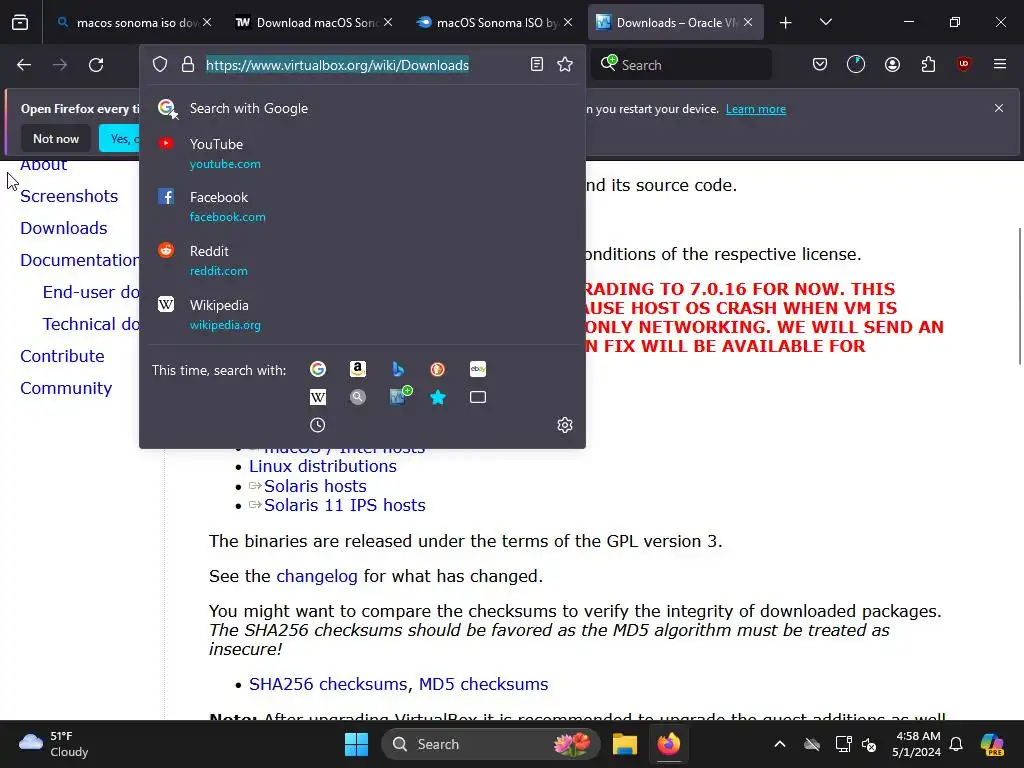Search this time with Bing
The height and width of the screenshot is (768, 1024).
[398, 370]
